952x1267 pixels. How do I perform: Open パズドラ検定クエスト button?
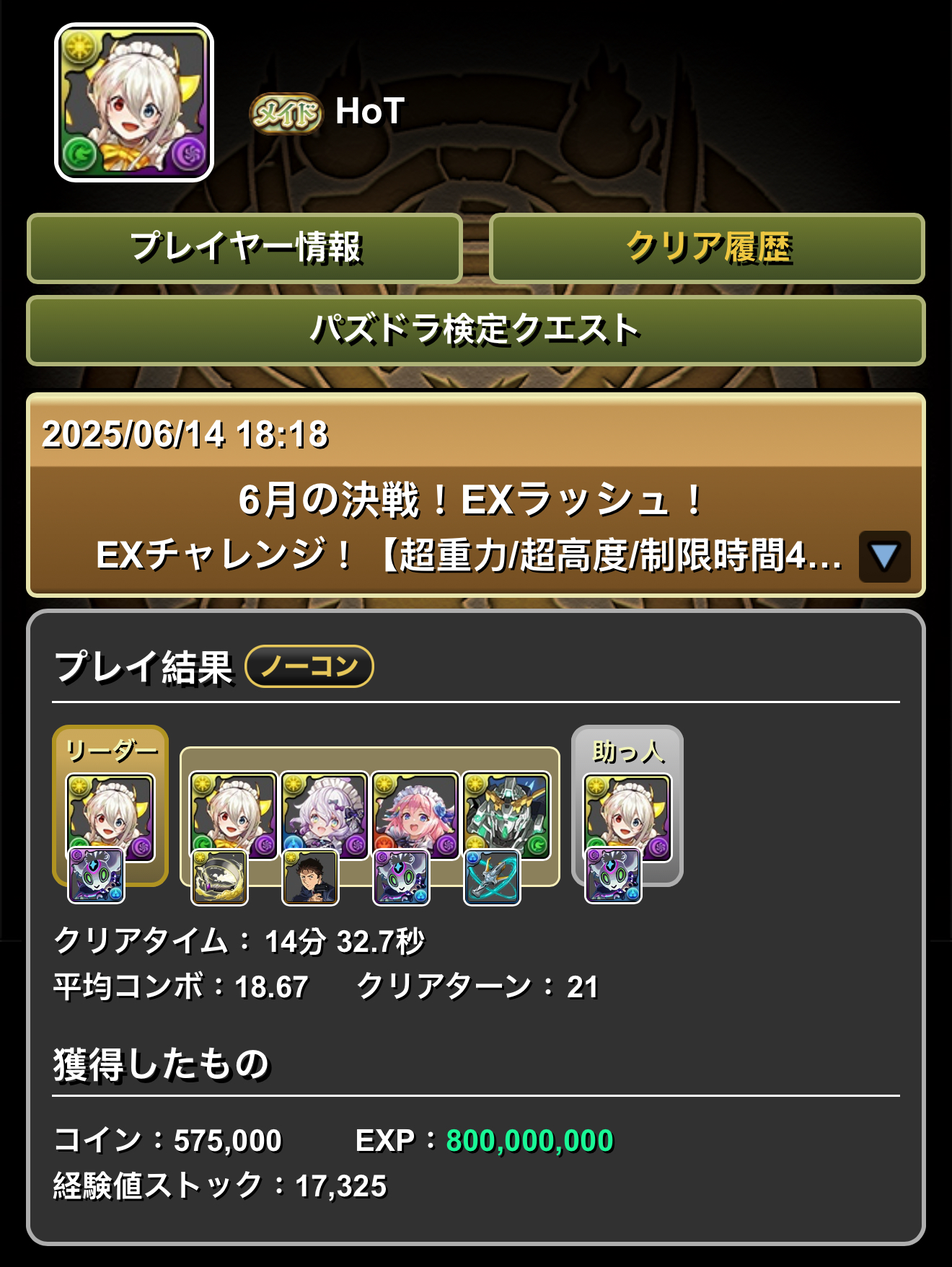(x=476, y=330)
